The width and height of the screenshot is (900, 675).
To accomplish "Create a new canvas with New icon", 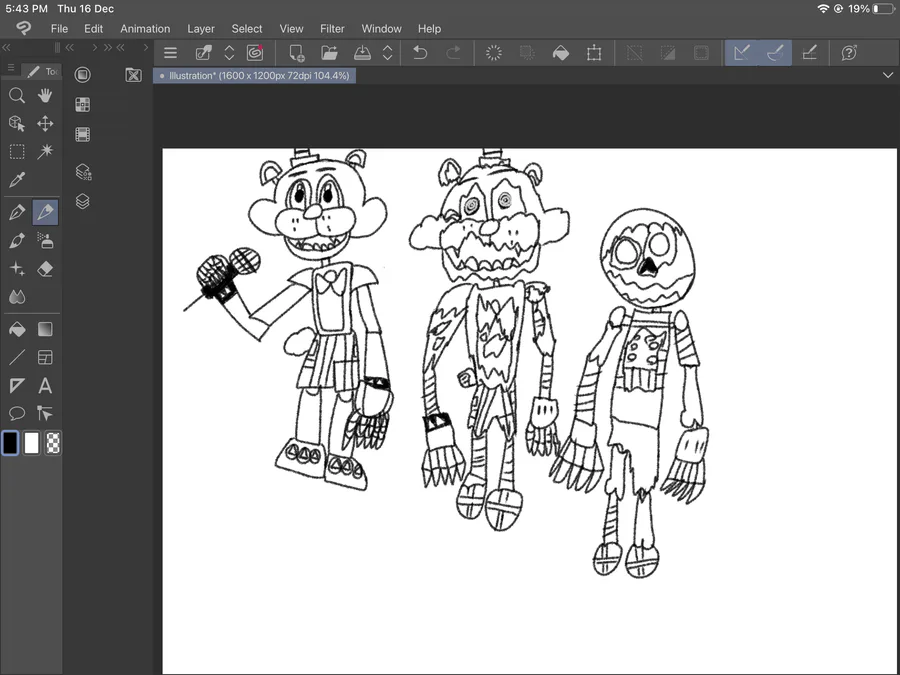I will point(297,53).
